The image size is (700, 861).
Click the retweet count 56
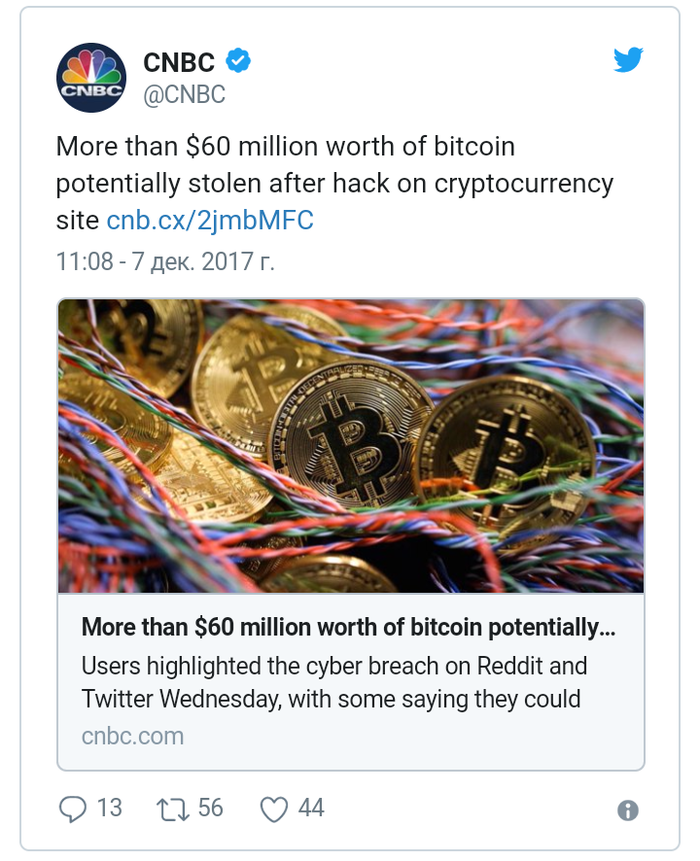click(210, 808)
